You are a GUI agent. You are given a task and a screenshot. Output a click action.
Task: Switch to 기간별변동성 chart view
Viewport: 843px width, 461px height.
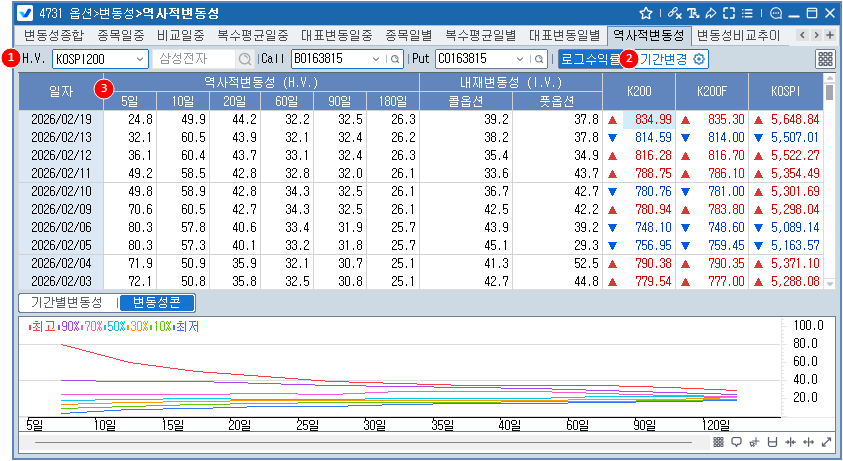coord(66,302)
